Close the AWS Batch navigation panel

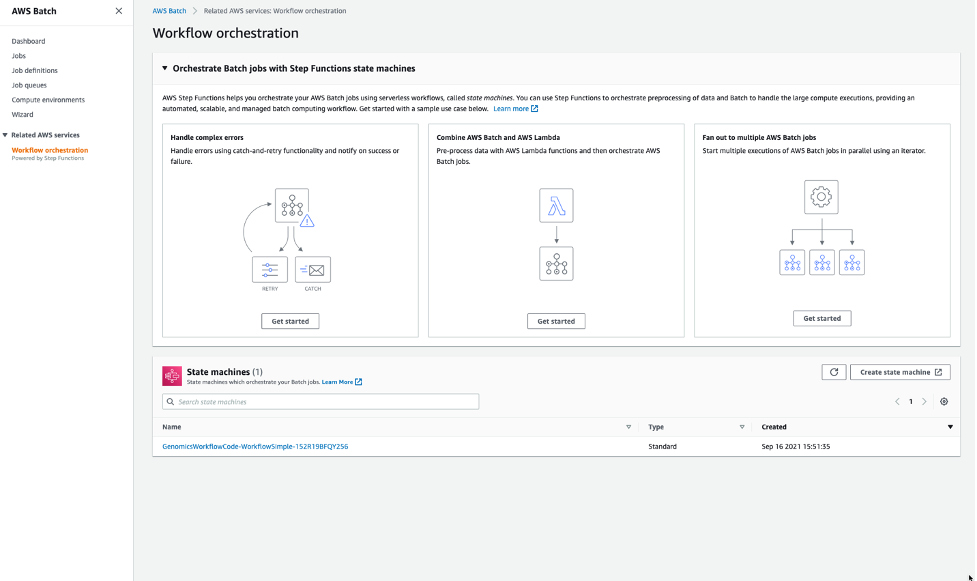coord(118,11)
